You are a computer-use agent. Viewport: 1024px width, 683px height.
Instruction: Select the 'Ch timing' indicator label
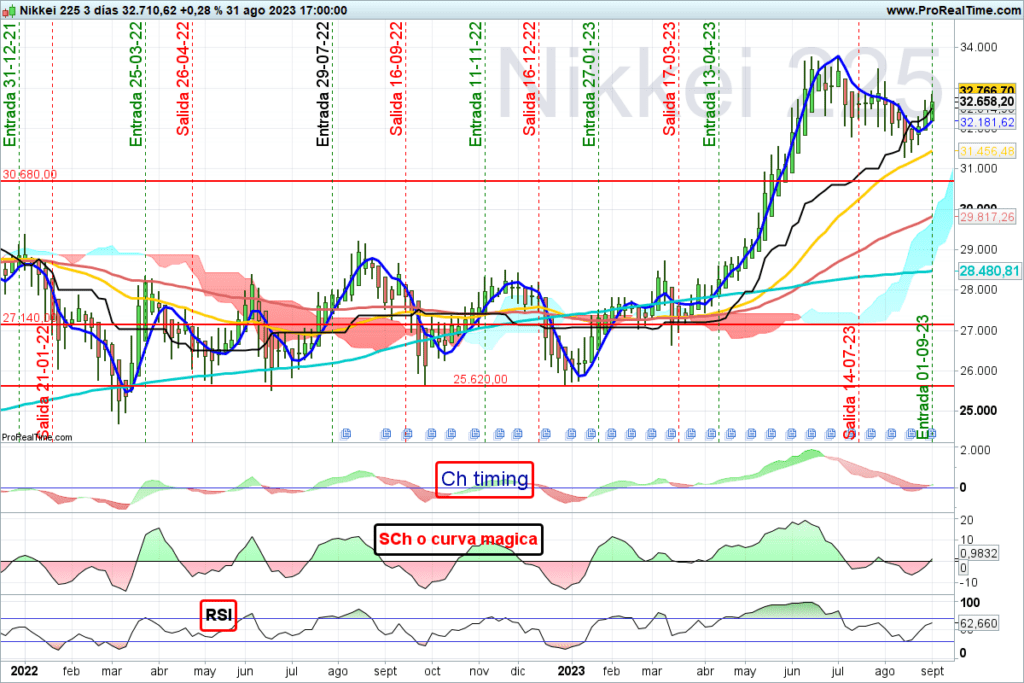[x=485, y=479]
